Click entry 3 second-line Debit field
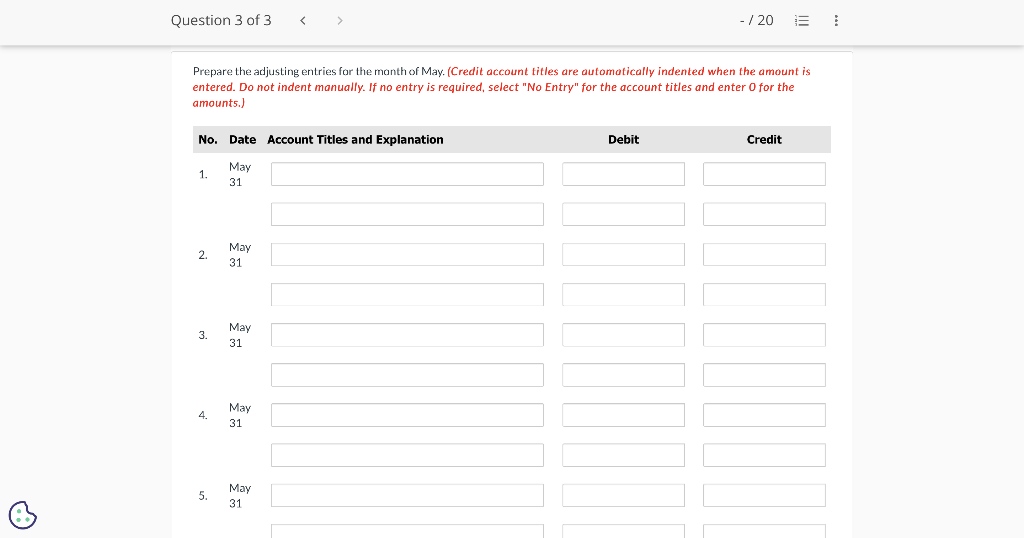The height and width of the screenshot is (538, 1024). point(624,375)
